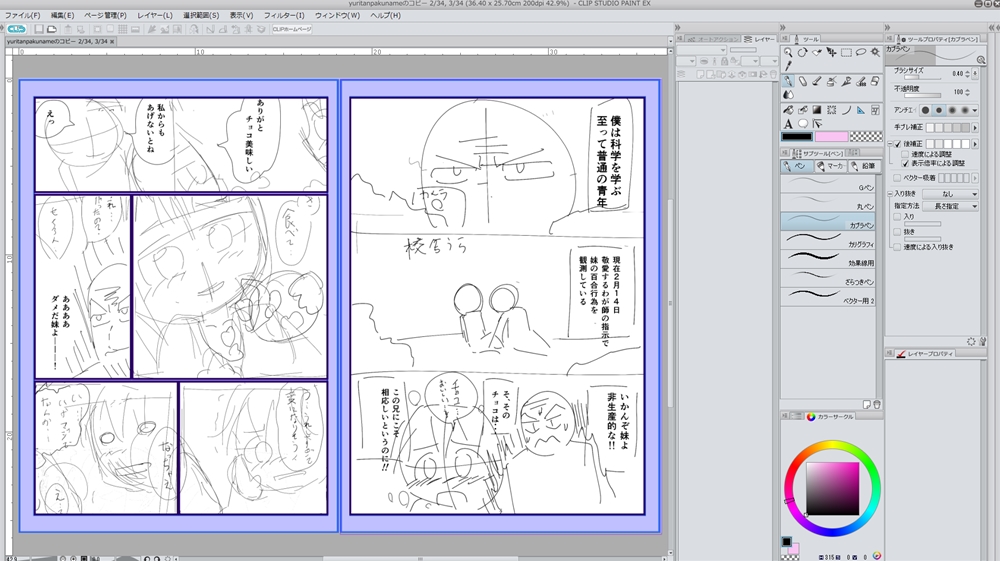
Task: Enable ベクター吸着 checkbox
Action: coord(897,178)
